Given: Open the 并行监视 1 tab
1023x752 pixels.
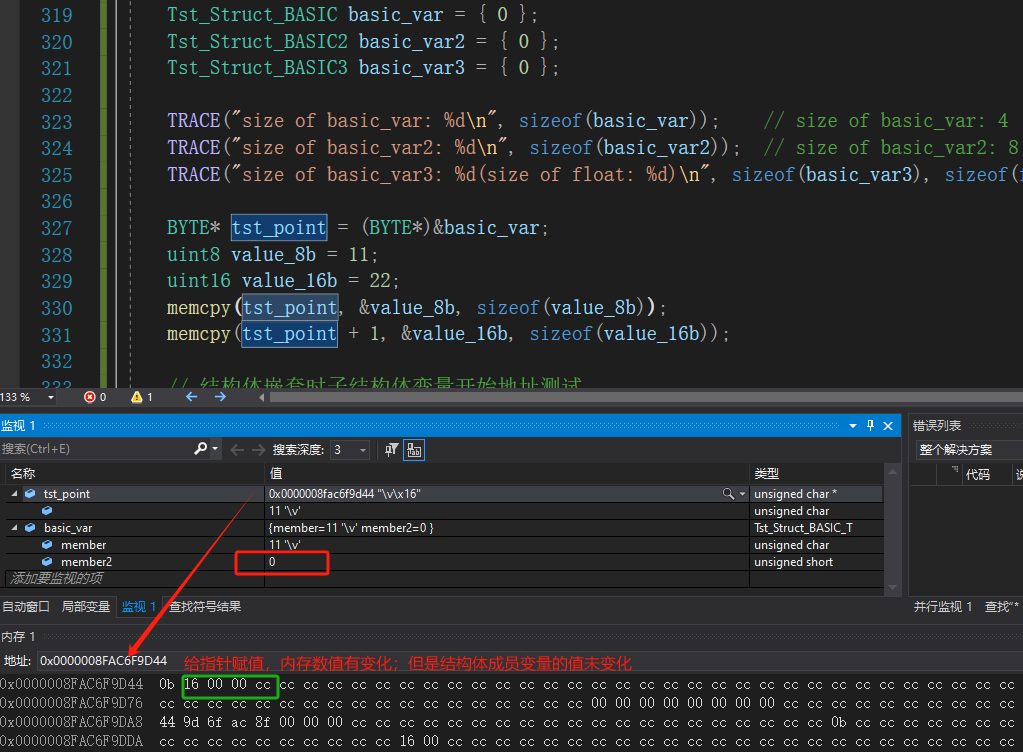Looking at the screenshot, I should [943, 607].
